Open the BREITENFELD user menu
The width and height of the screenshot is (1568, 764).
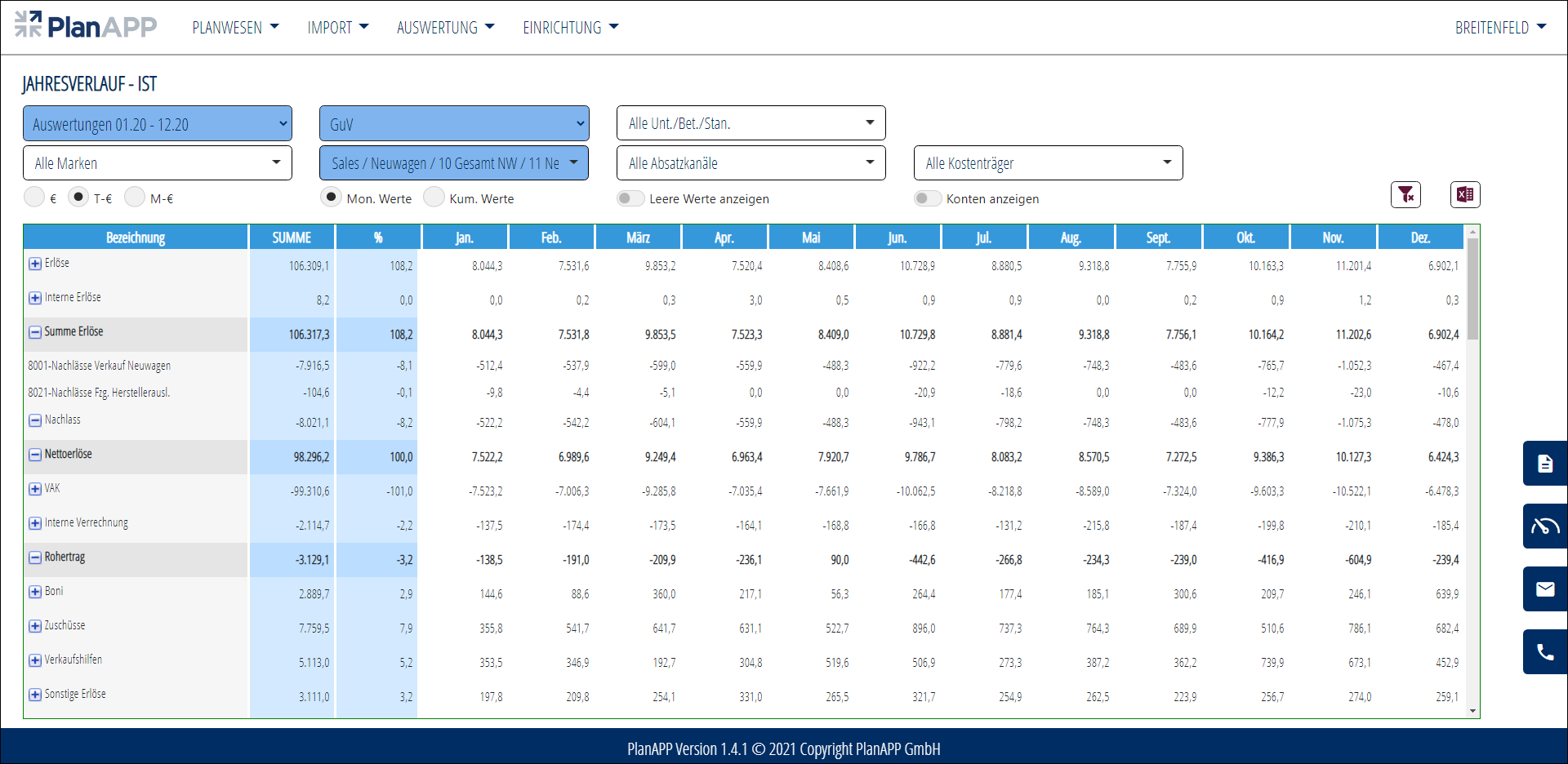click(1500, 28)
